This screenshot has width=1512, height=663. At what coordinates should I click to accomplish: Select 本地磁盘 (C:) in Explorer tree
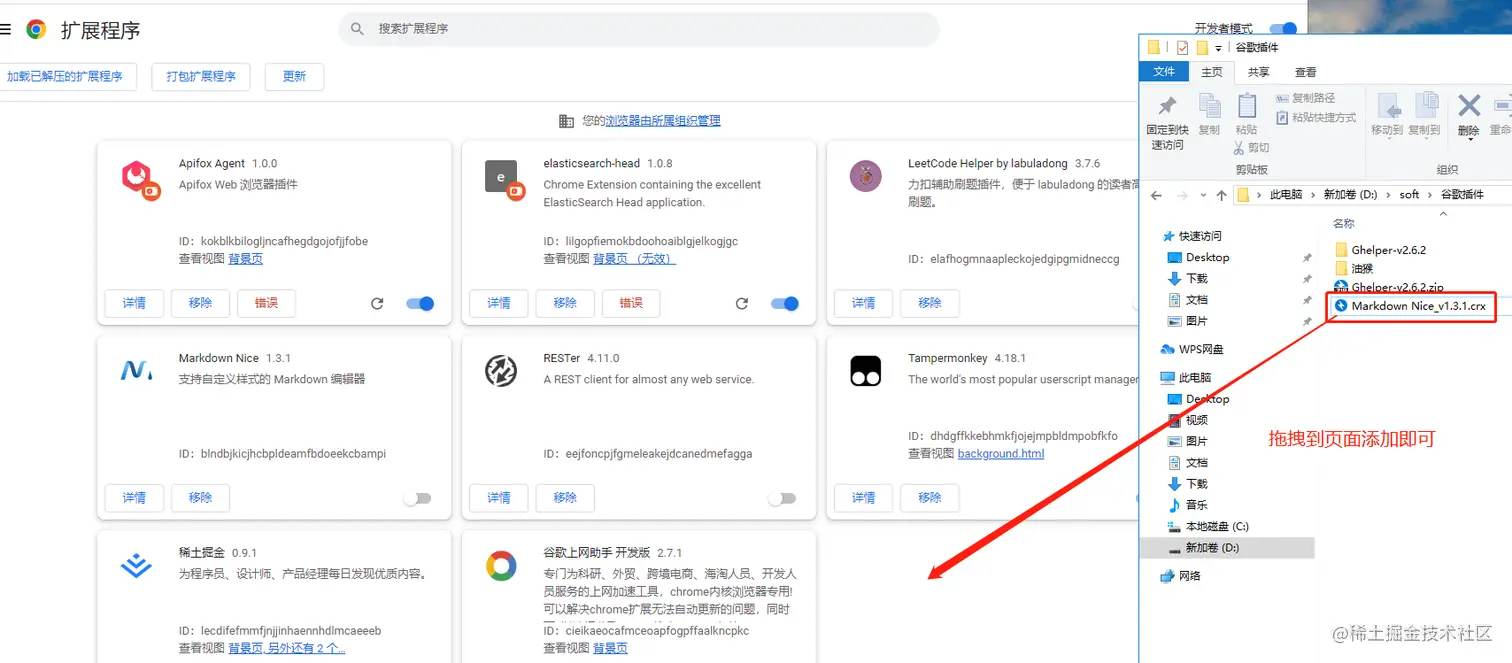(x=1208, y=527)
